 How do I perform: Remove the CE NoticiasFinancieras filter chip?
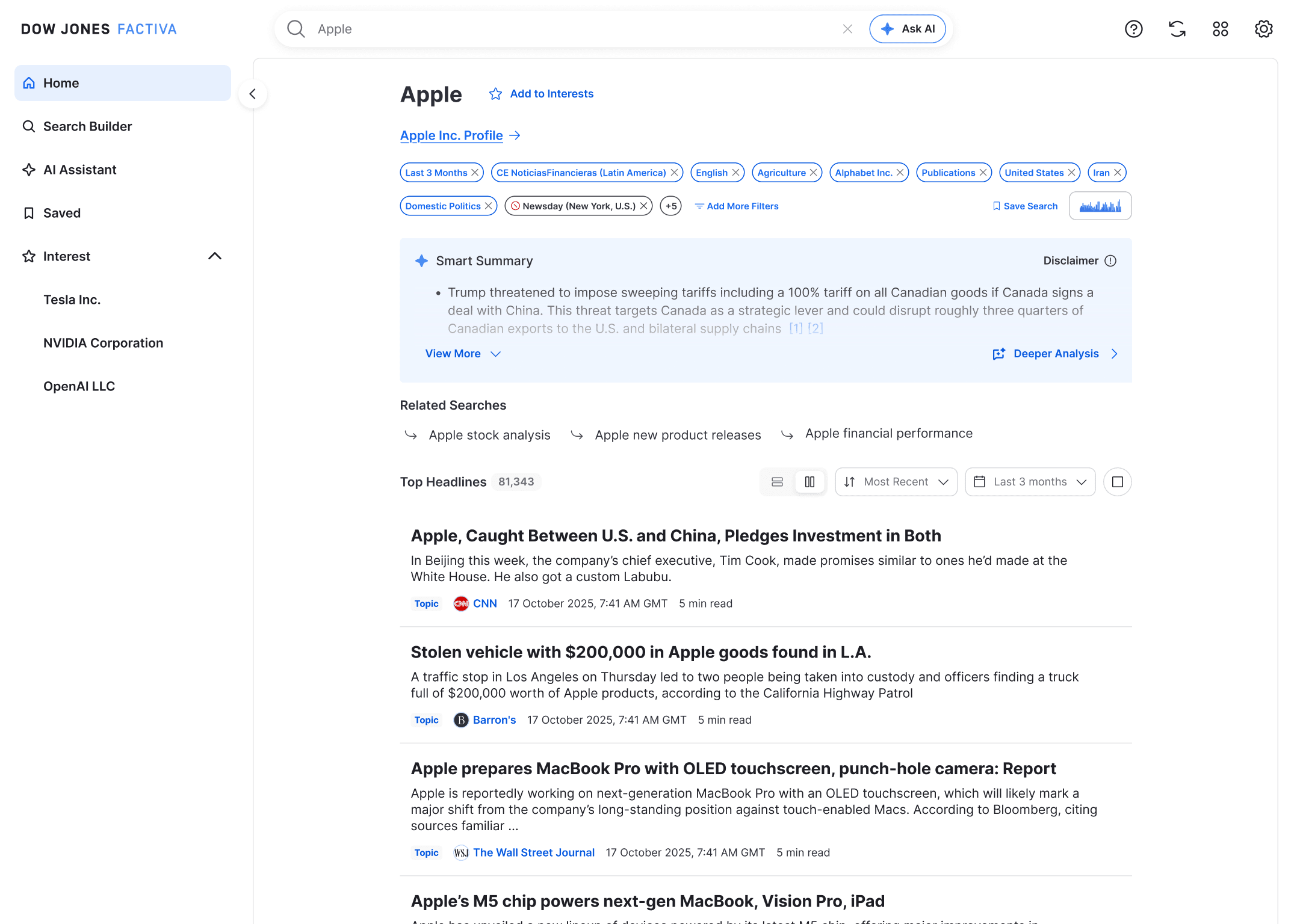point(674,173)
